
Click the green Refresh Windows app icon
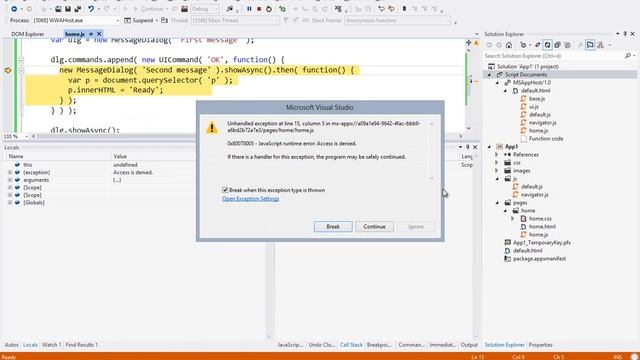[x=282, y=9]
